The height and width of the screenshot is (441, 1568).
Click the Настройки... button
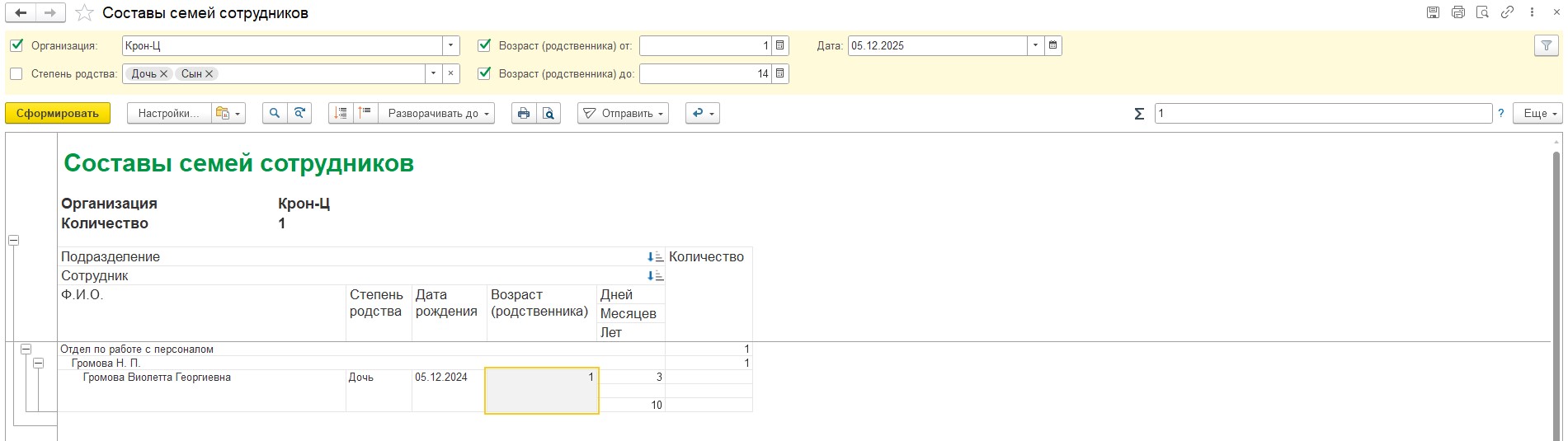point(168,114)
